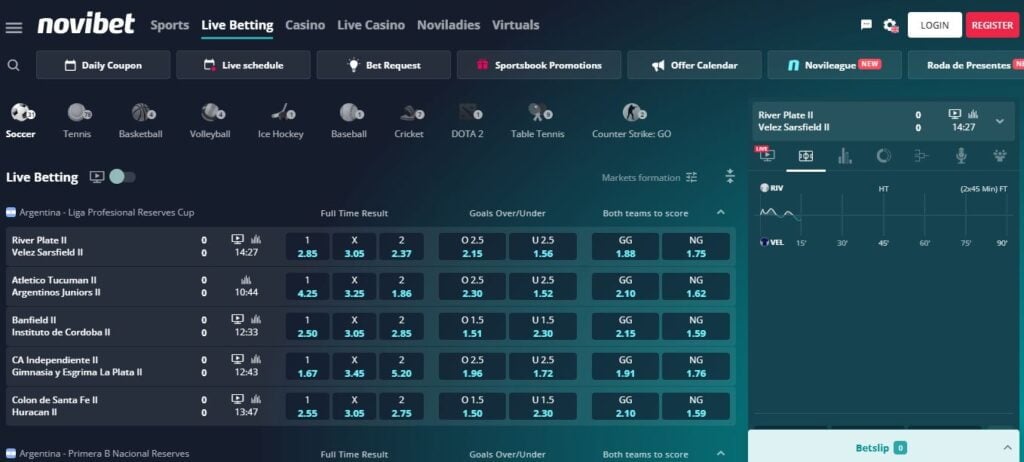This screenshot has width=1024, height=462.
Task: Open the Live schedule
Action: click(x=243, y=65)
